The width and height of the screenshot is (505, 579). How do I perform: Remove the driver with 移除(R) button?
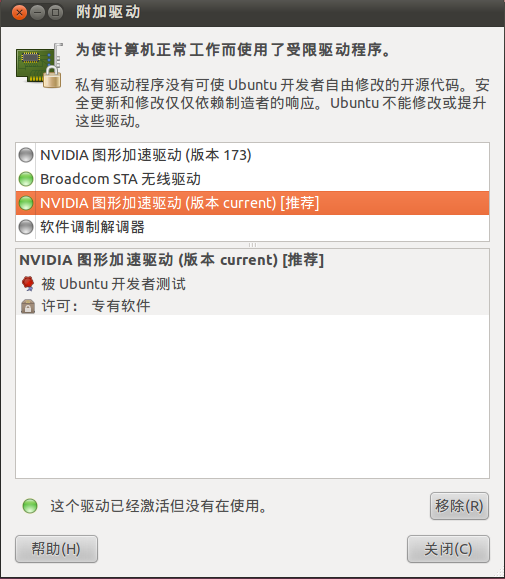459,506
